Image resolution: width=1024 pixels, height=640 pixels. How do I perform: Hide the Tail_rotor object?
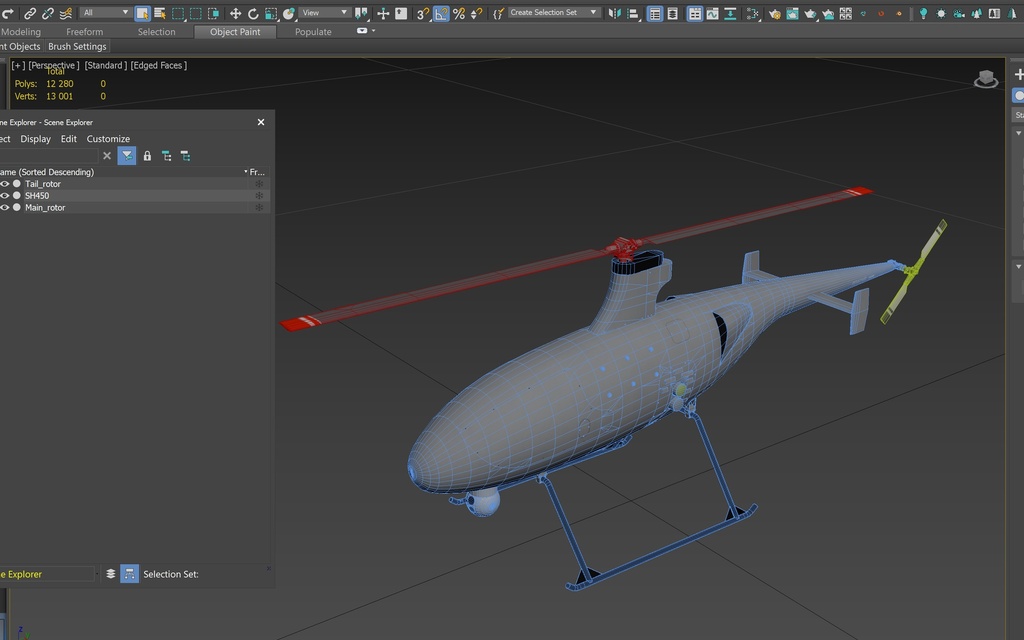pos(5,184)
